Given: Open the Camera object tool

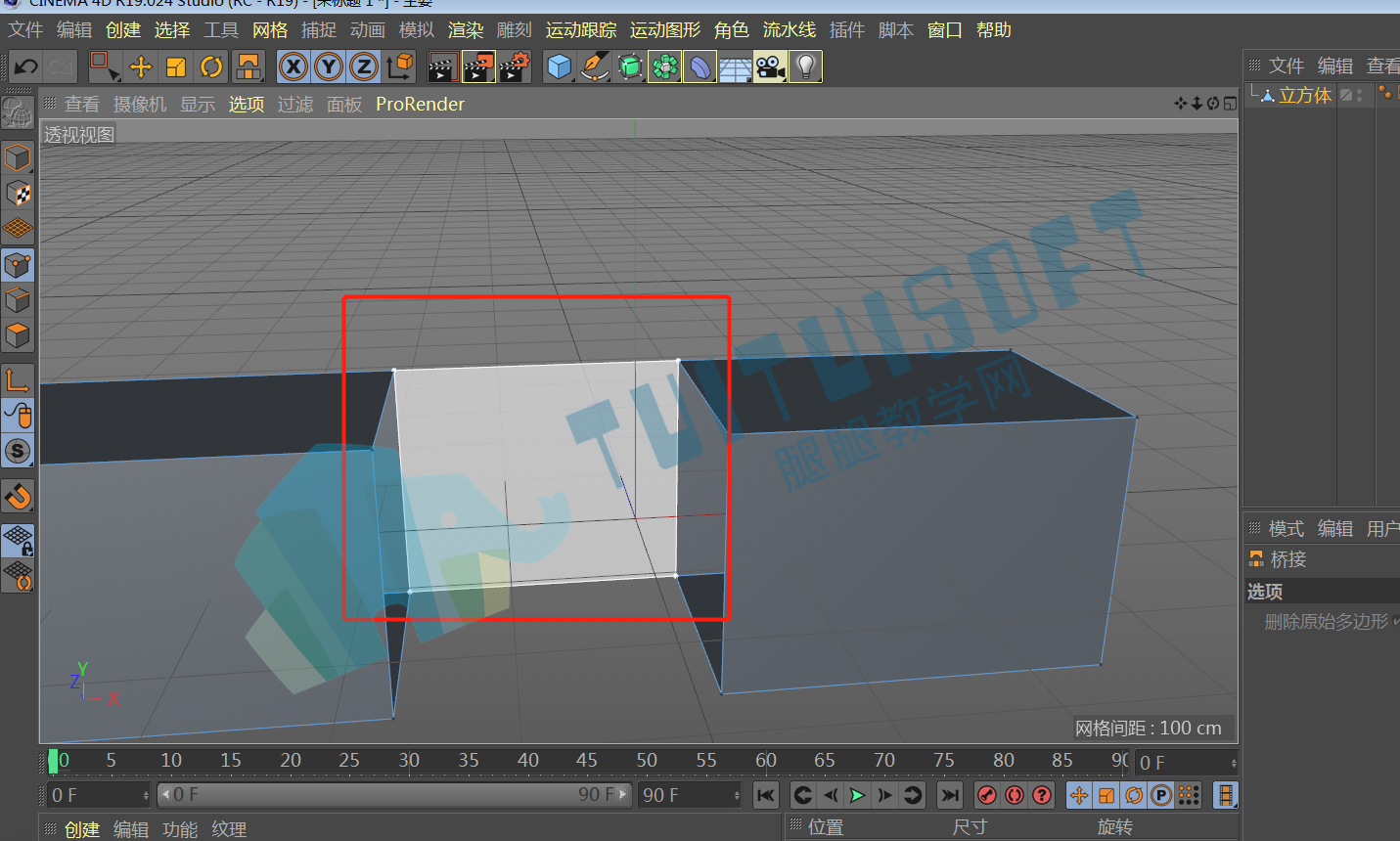Looking at the screenshot, I should [770, 66].
